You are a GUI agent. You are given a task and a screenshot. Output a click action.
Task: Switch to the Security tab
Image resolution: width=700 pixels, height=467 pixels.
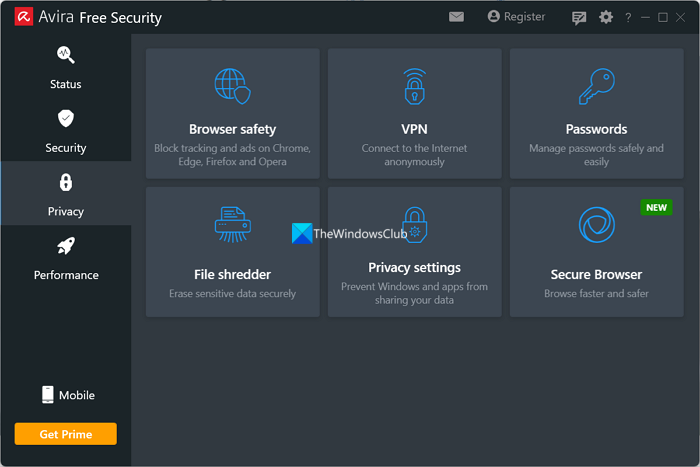66,131
